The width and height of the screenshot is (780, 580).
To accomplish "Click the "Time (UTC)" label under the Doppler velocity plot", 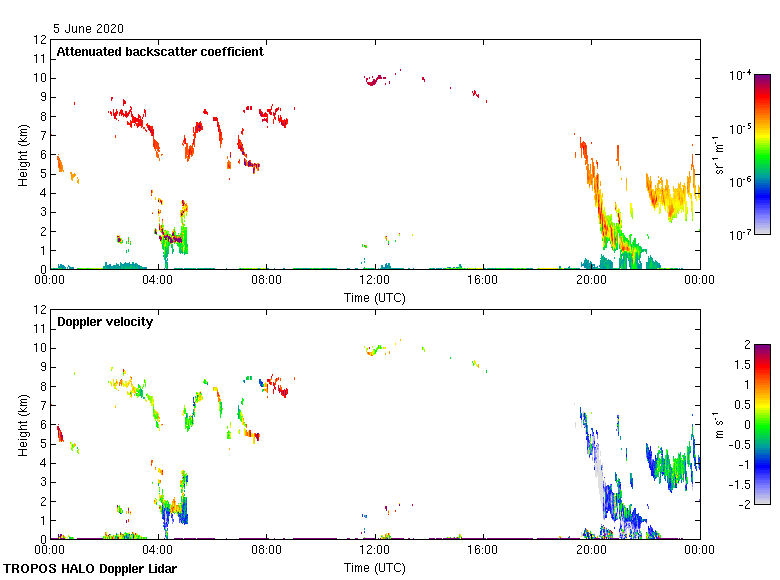I will pyautogui.click(x=375, y=567).
